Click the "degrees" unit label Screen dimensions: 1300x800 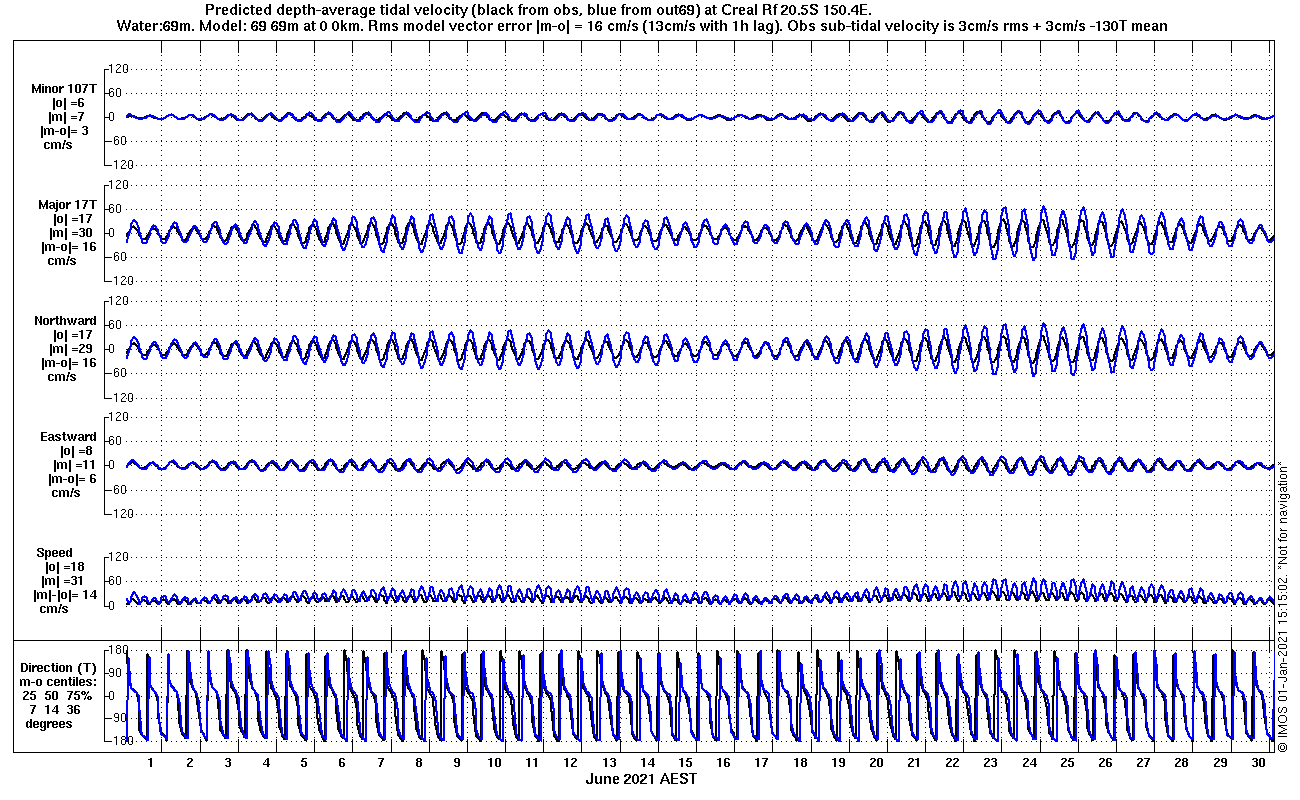click(49, 723)
